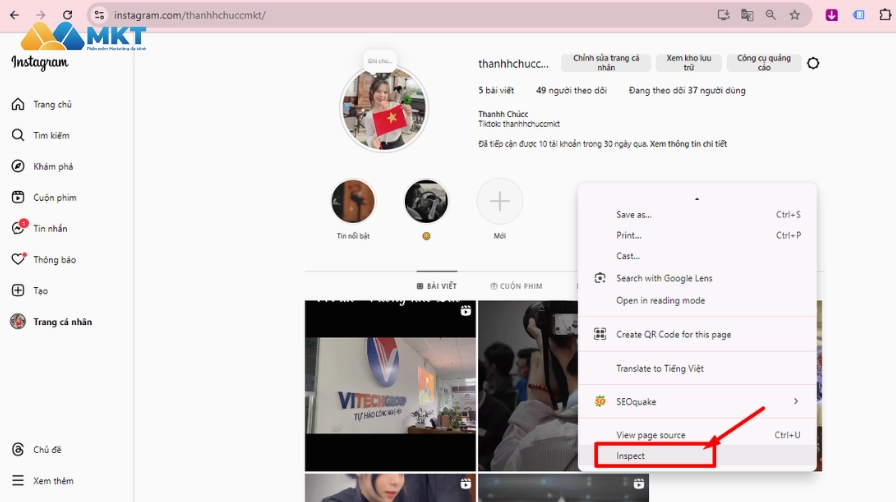This screenshot has width=896, height=502.
Task: Choose View page source
Action: [x=697, y=435]
